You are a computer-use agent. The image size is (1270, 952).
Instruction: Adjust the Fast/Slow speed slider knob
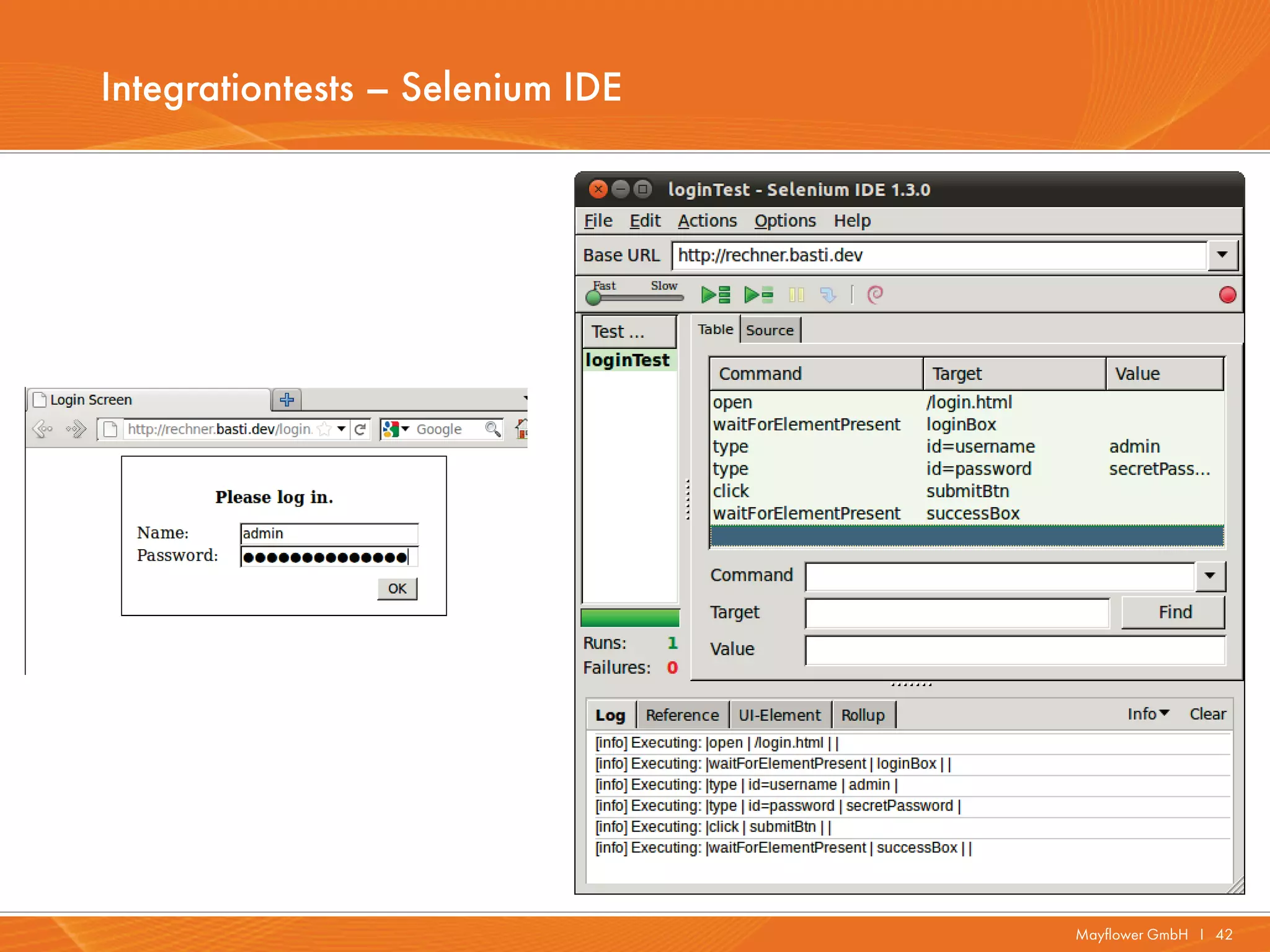593,298
